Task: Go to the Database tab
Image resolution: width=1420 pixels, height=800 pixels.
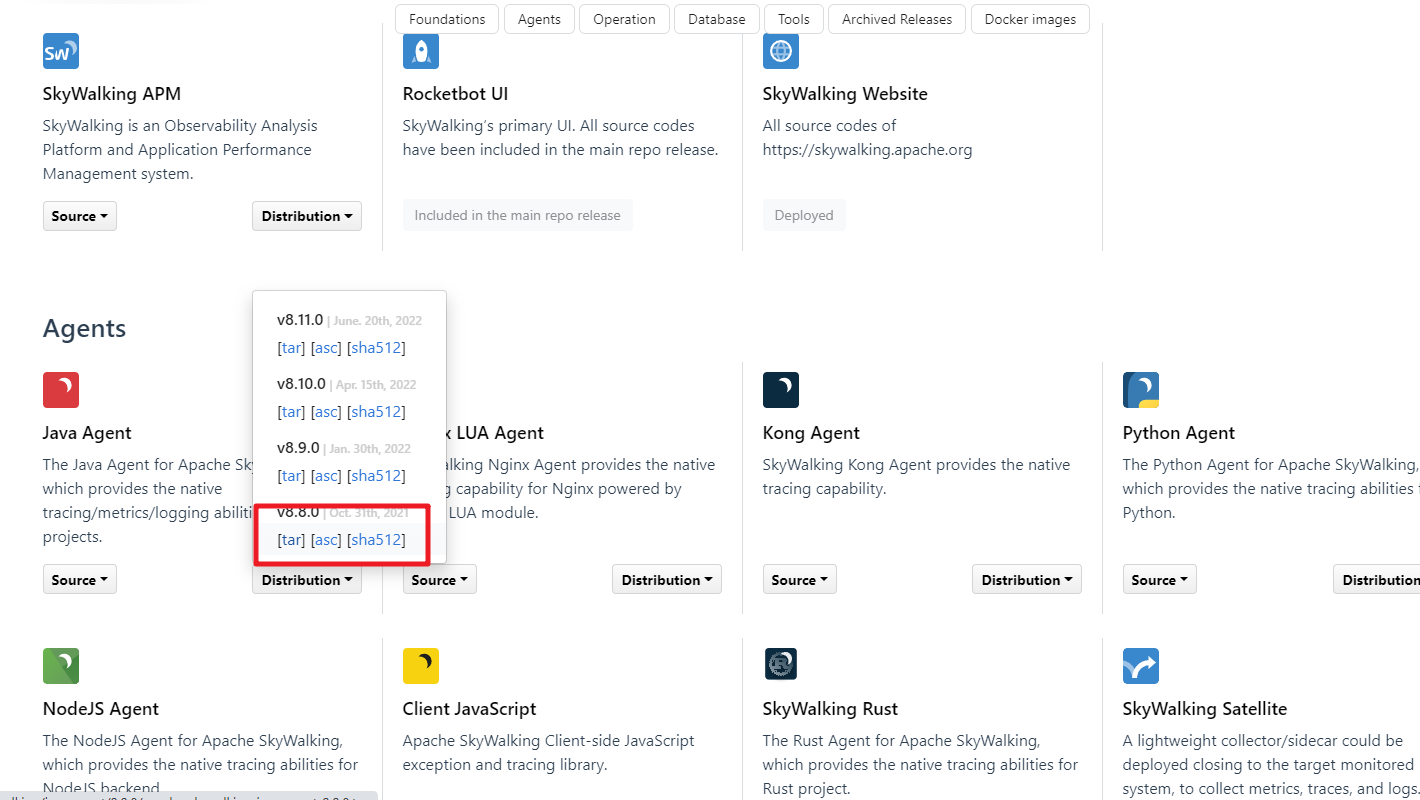Action: click(717, 19)
